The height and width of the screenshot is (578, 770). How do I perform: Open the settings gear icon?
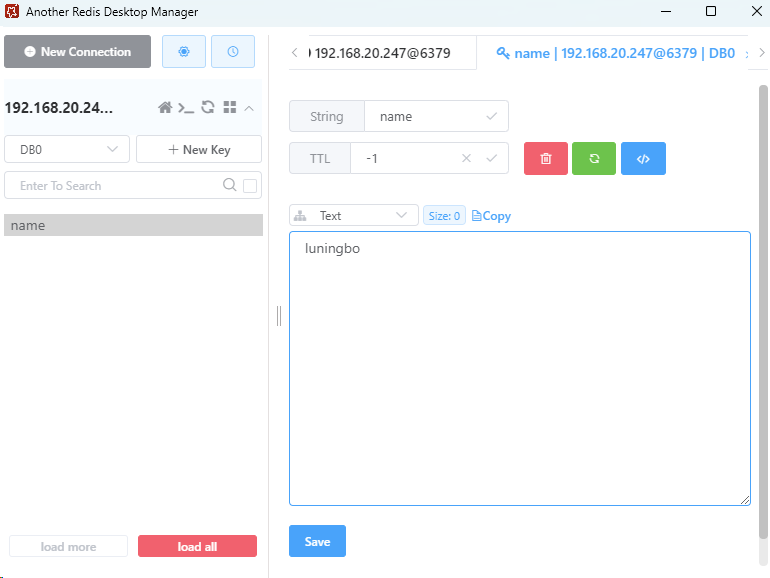(x=184, y=52)
